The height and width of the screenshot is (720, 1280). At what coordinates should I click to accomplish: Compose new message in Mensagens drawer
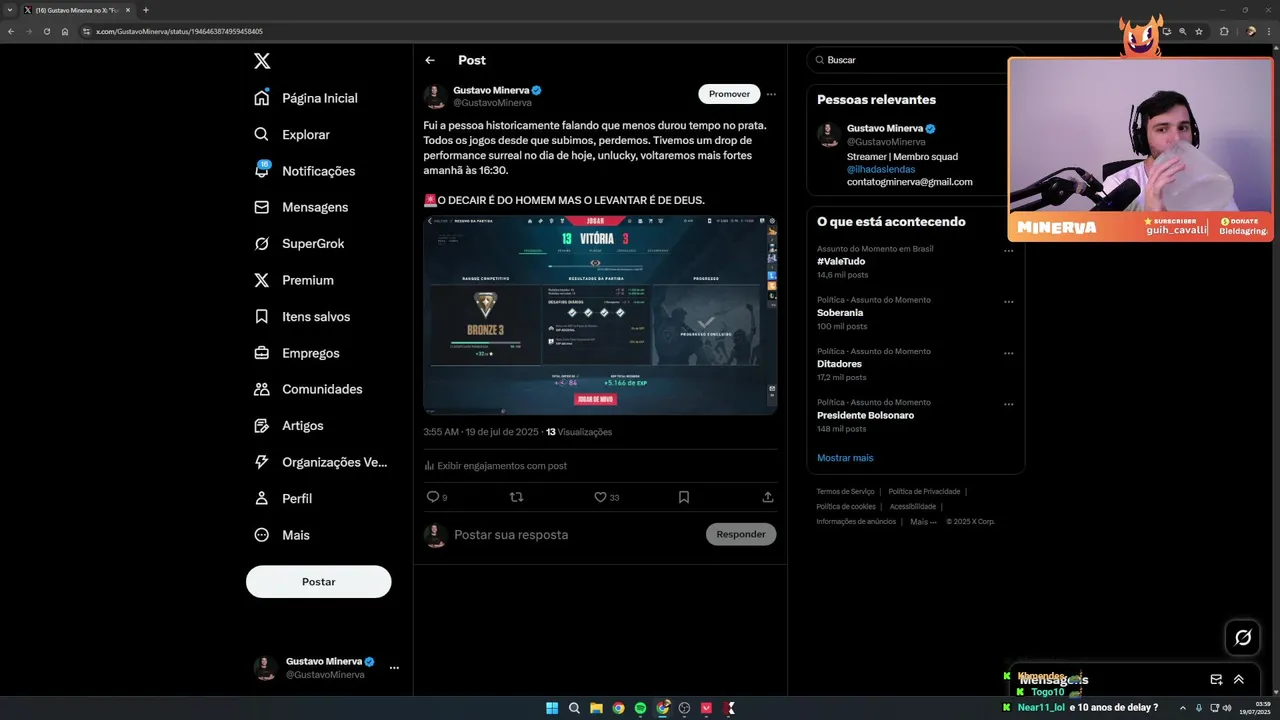point(1216,679)
